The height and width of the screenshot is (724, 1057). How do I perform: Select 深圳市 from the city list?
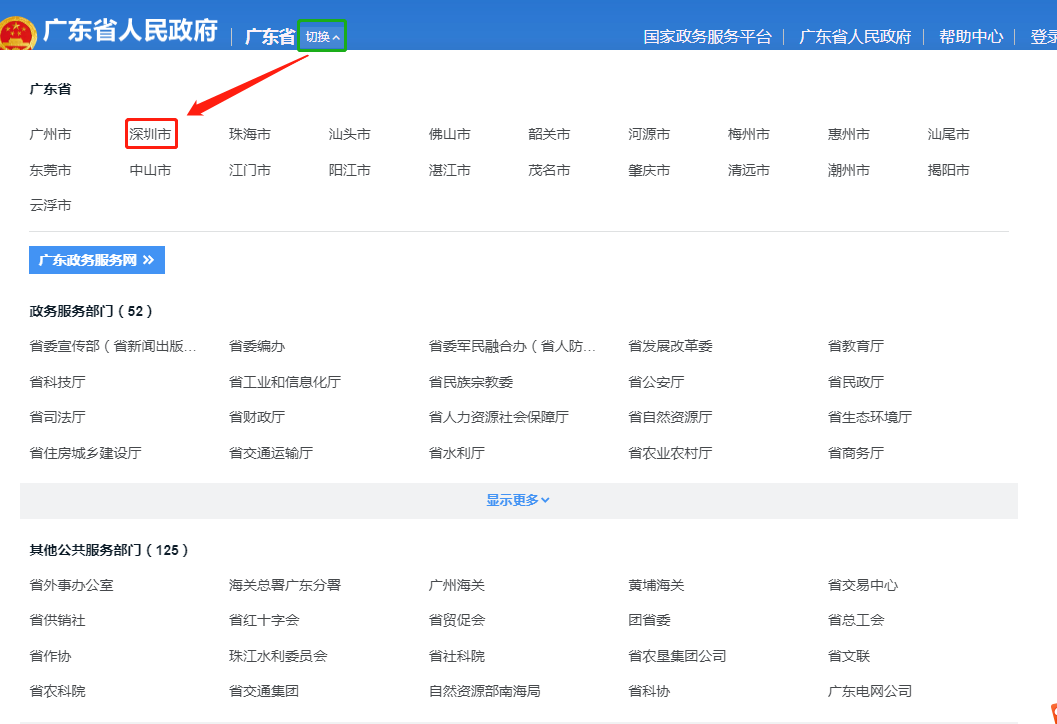[150, 134]
